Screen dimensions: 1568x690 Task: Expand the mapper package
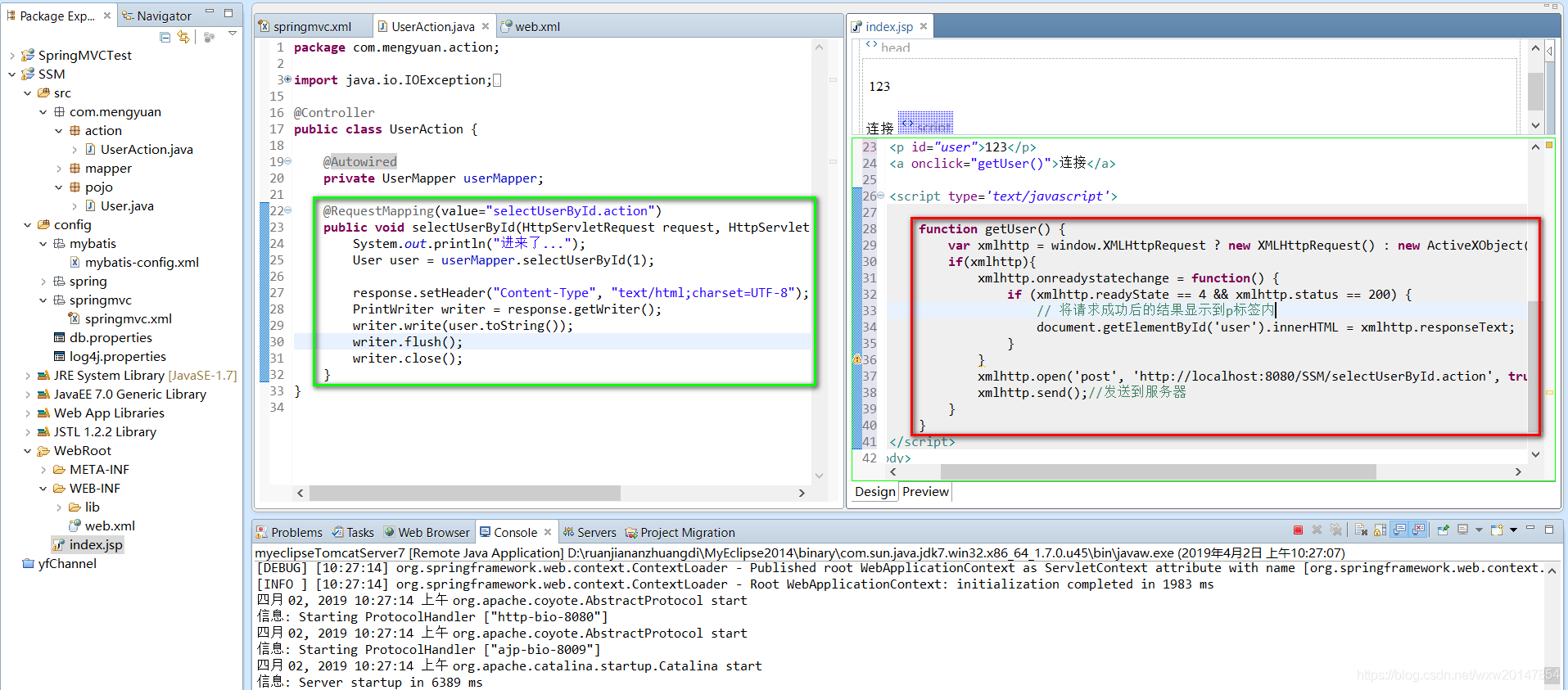click(58, 169)
